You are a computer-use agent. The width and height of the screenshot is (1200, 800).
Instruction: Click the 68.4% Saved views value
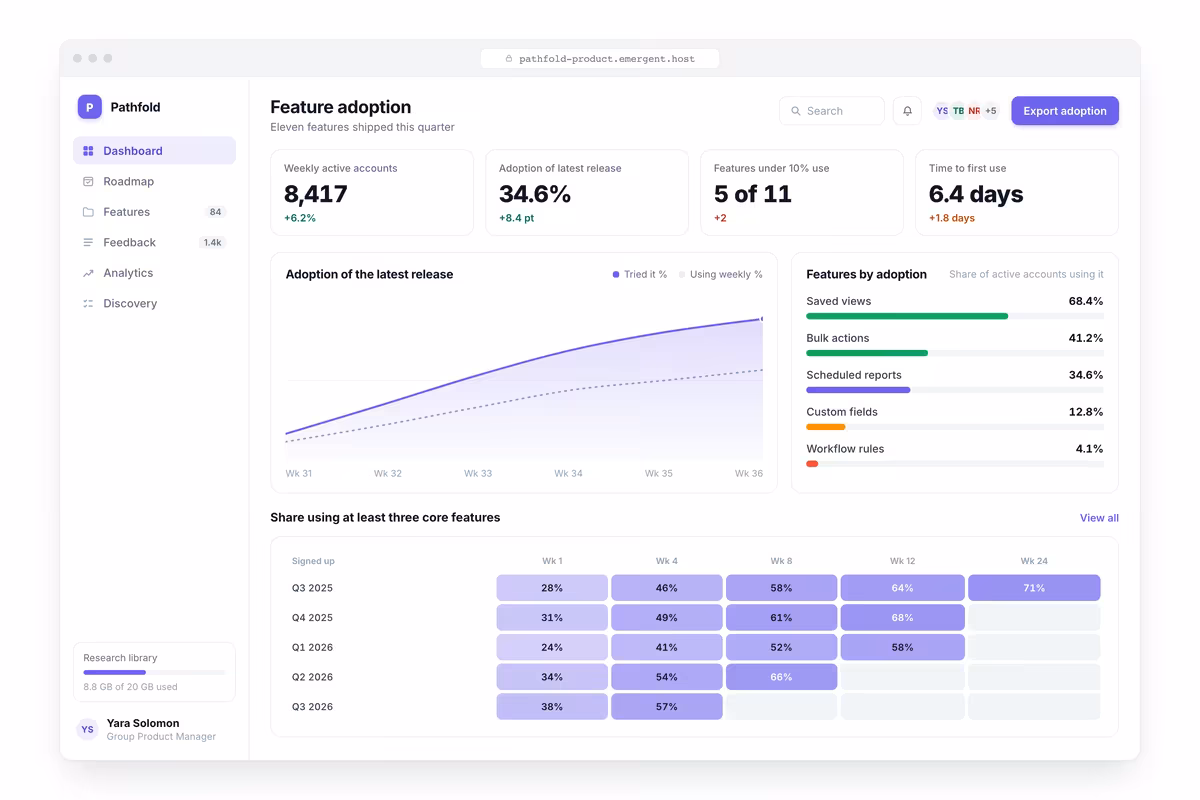1086,301
